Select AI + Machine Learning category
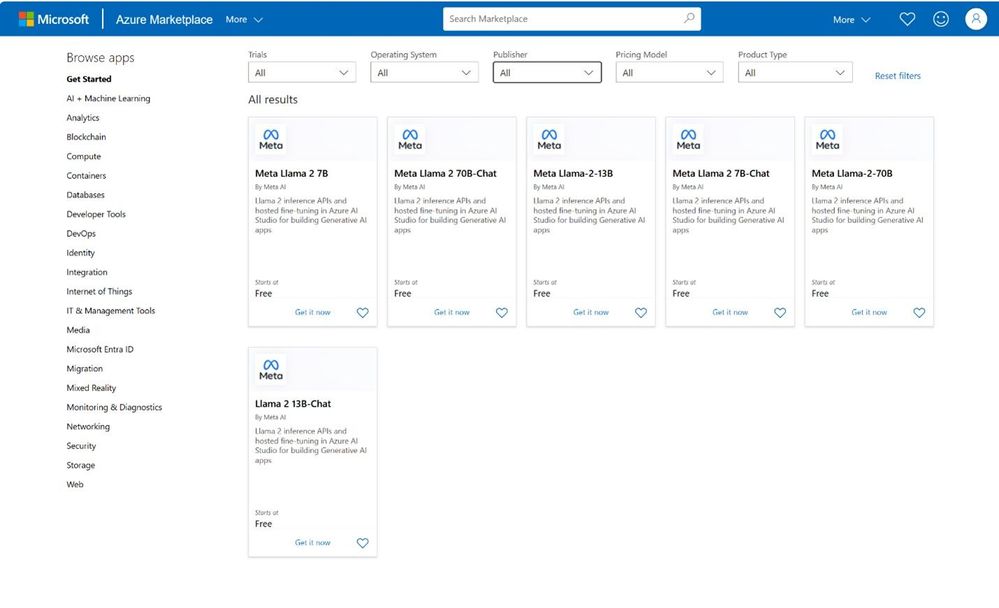The width and height of the screenshot is (999, 608). pos(108,98)
